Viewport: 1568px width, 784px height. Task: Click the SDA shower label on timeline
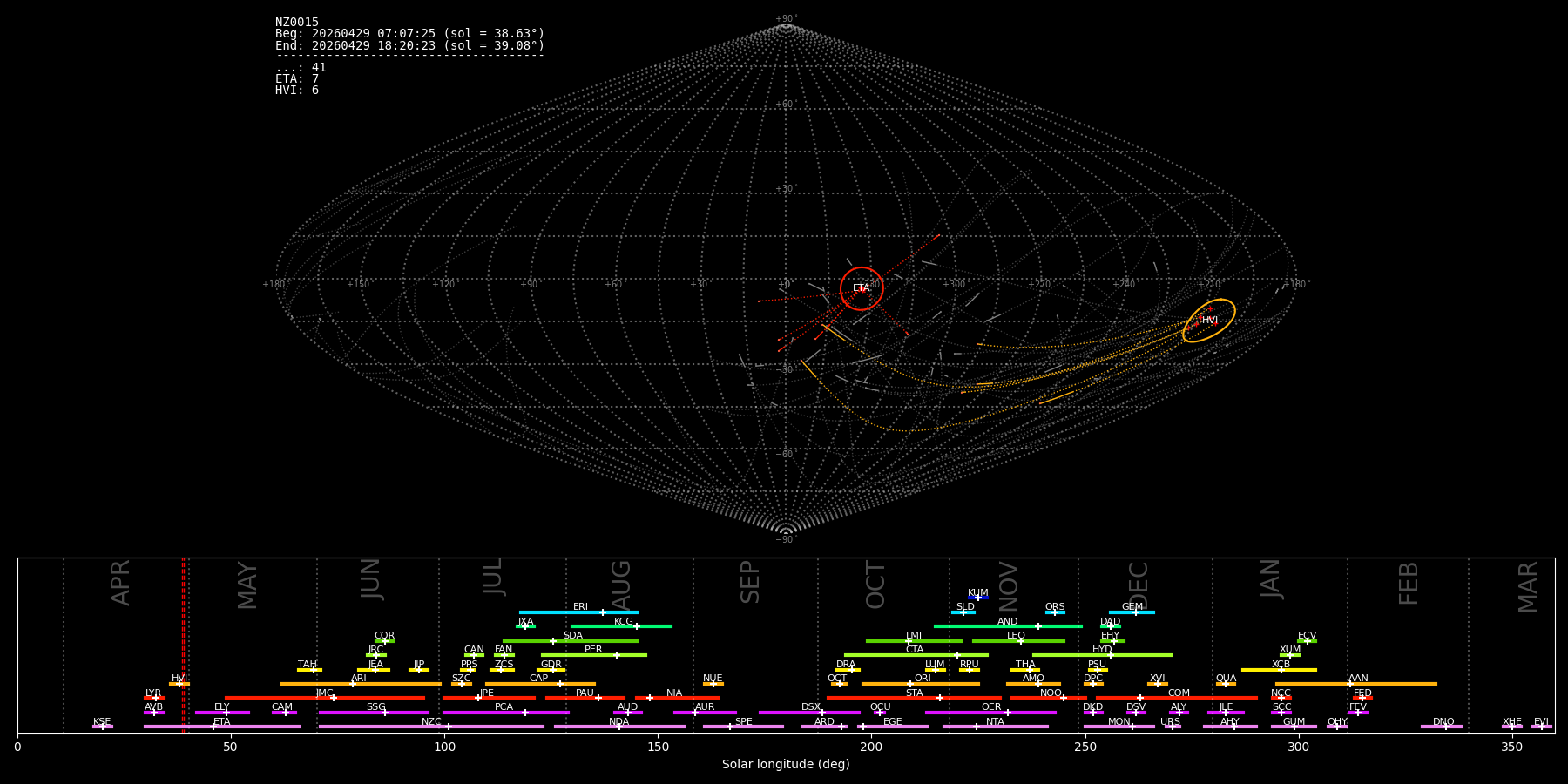573,636
